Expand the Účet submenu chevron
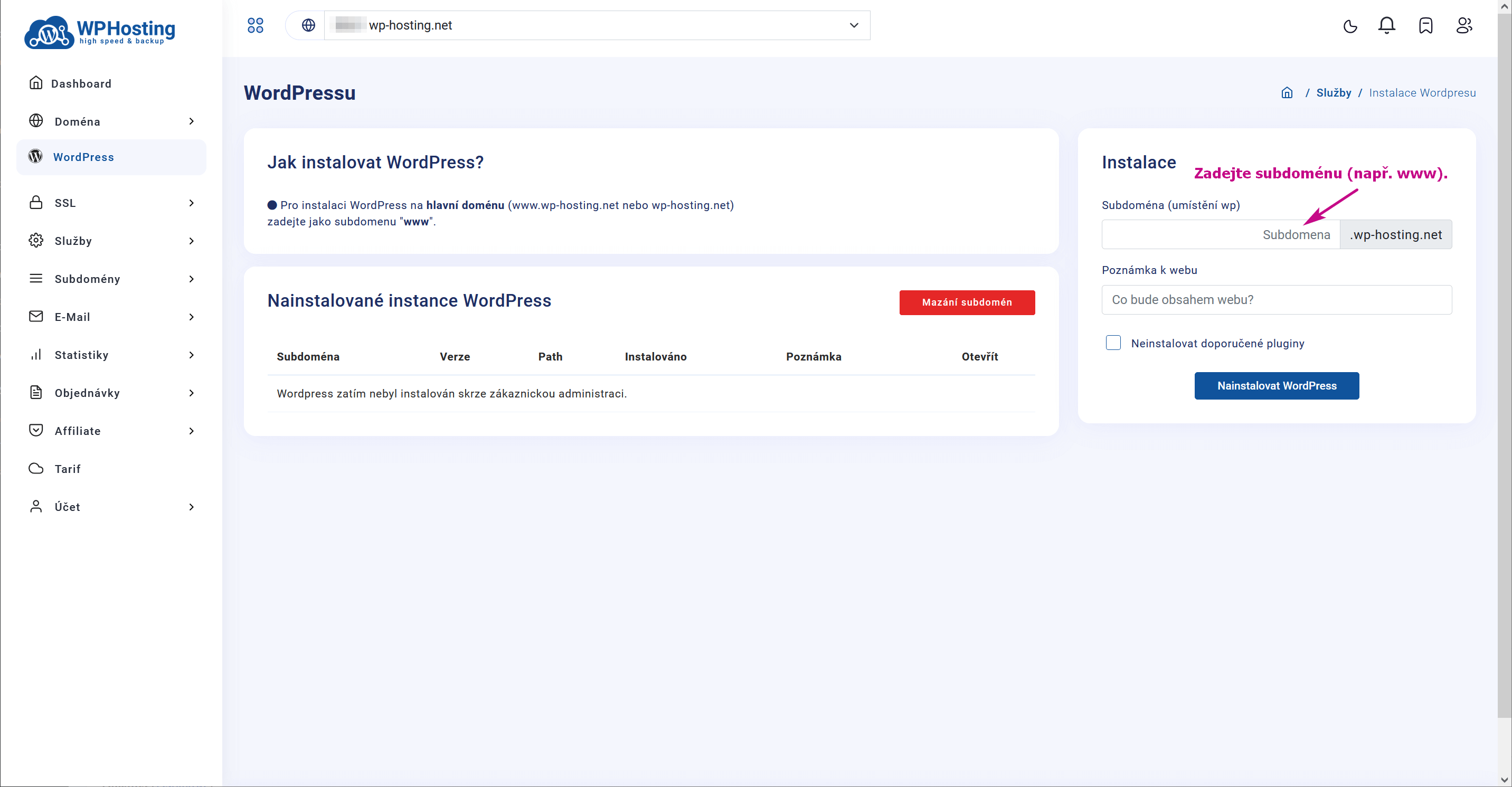Viewport: 1512px width, 787px height. (191, 507)
